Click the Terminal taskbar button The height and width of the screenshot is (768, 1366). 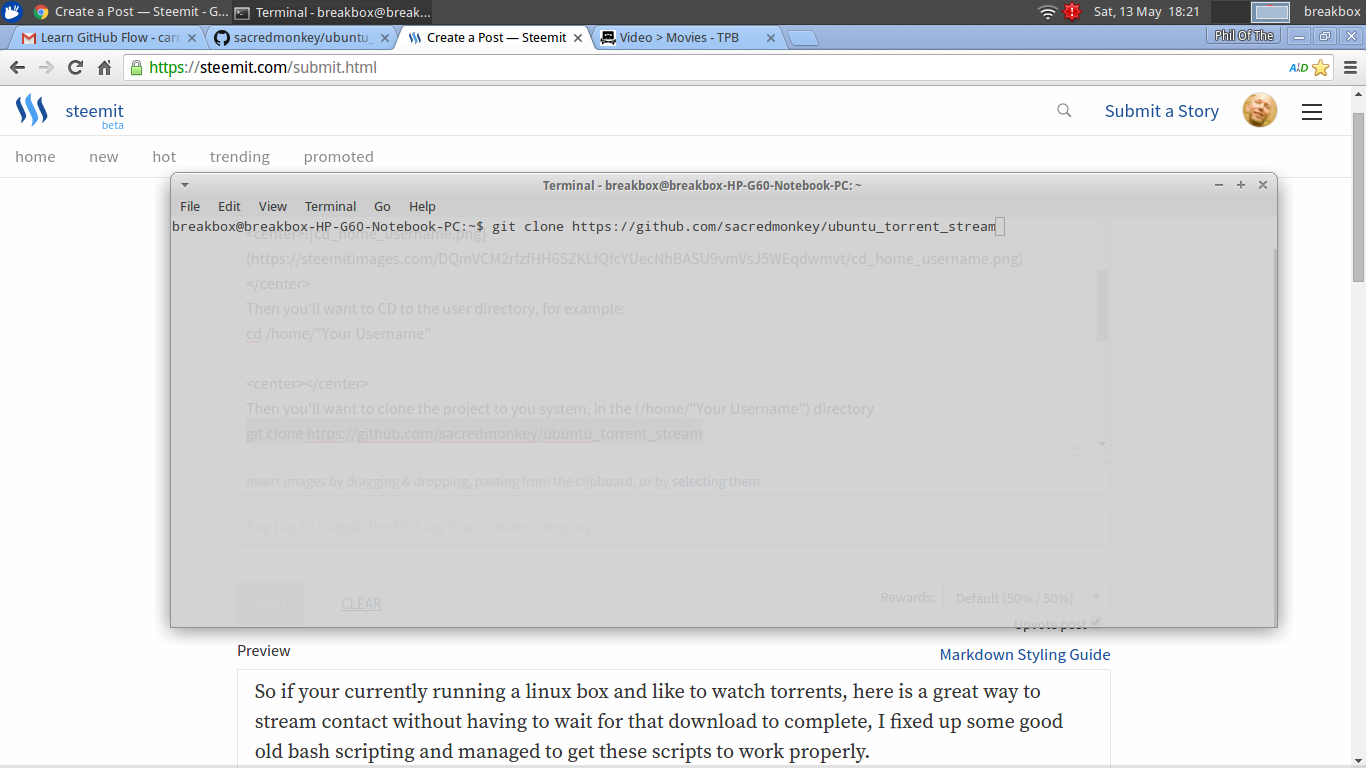[x=333, y=12]
